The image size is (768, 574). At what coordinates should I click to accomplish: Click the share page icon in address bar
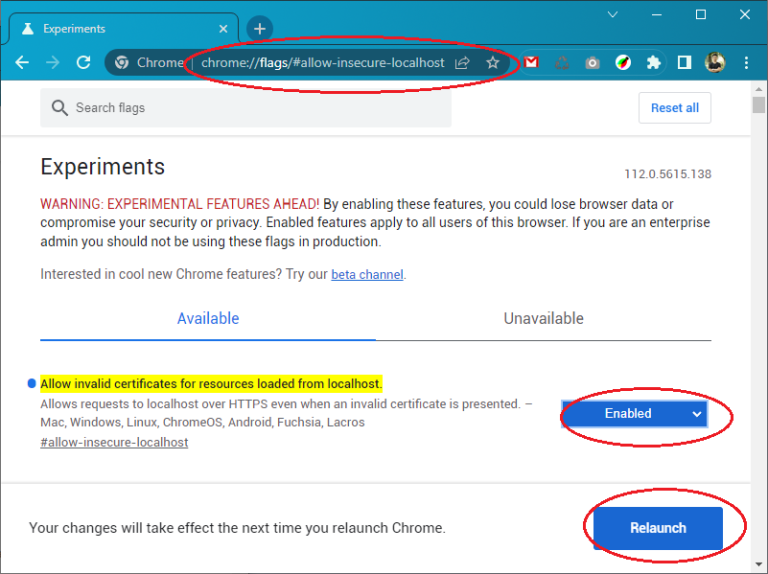[462, 62]
